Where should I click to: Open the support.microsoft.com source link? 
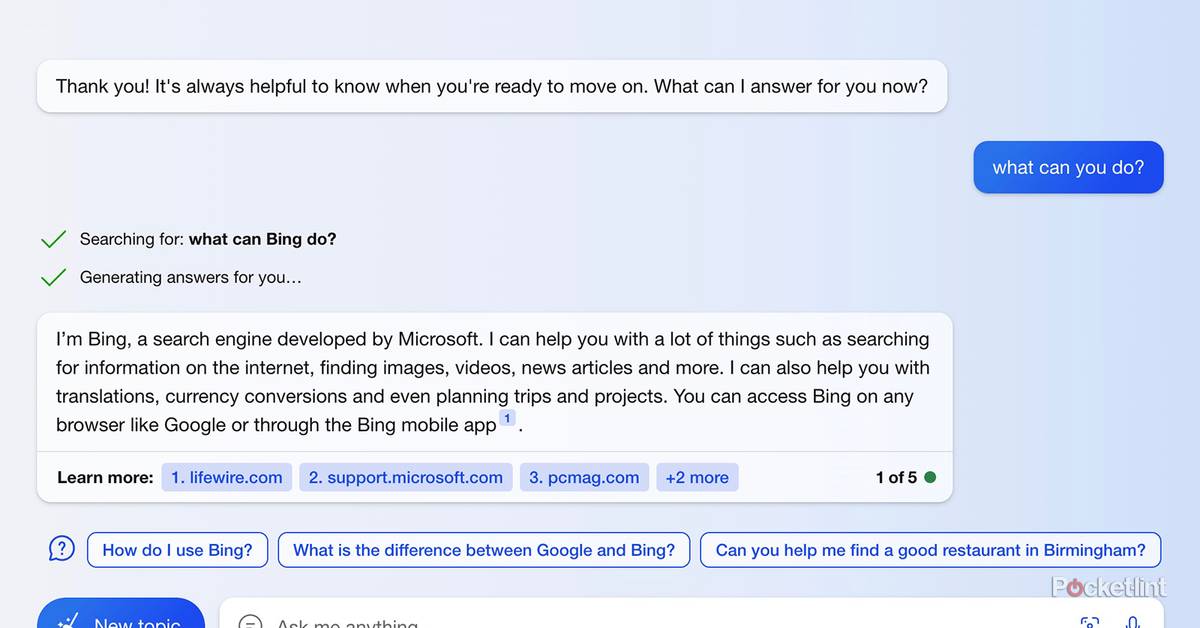click(405, 477)
